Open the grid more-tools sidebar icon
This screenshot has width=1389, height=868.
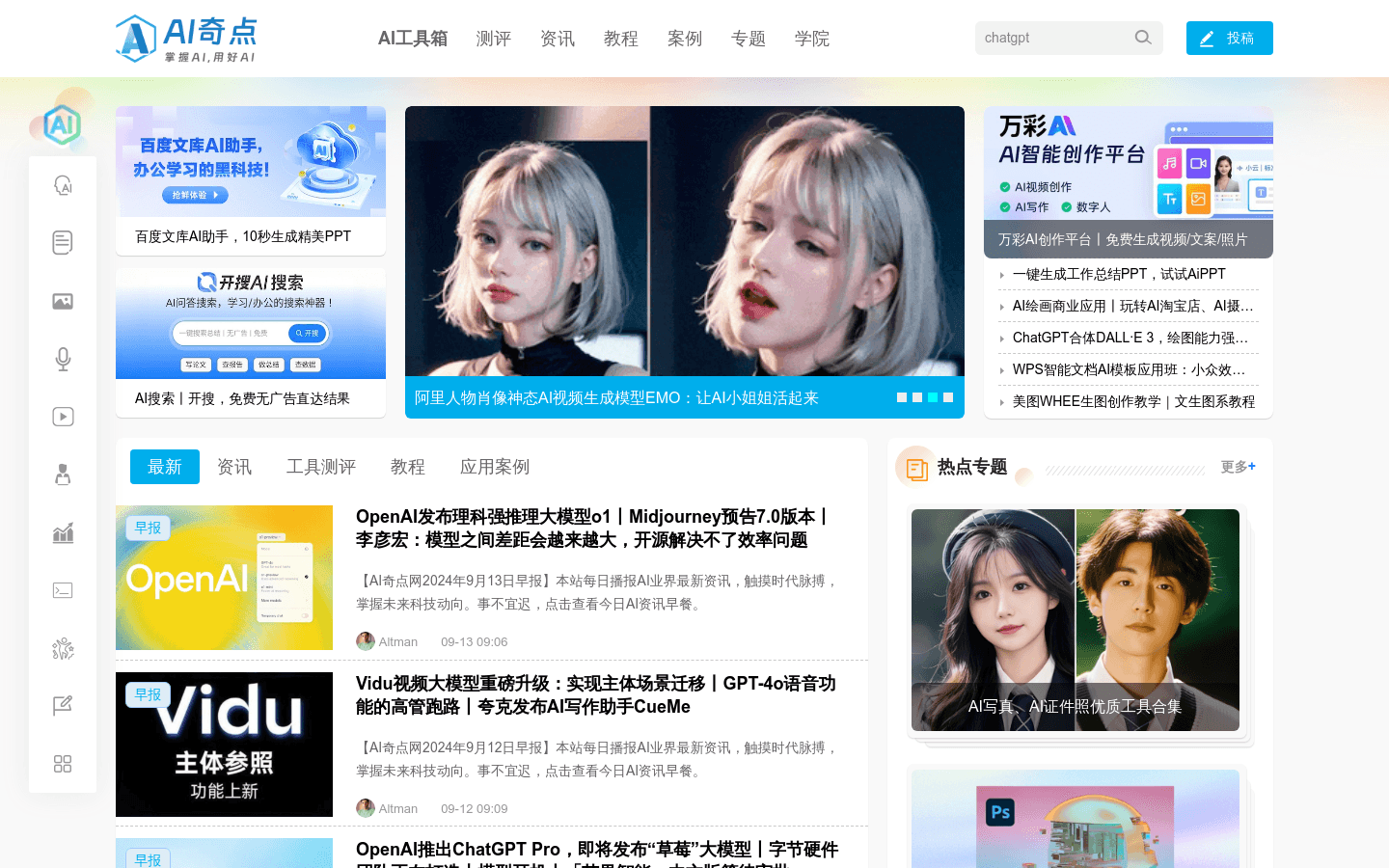pos(63,764)
